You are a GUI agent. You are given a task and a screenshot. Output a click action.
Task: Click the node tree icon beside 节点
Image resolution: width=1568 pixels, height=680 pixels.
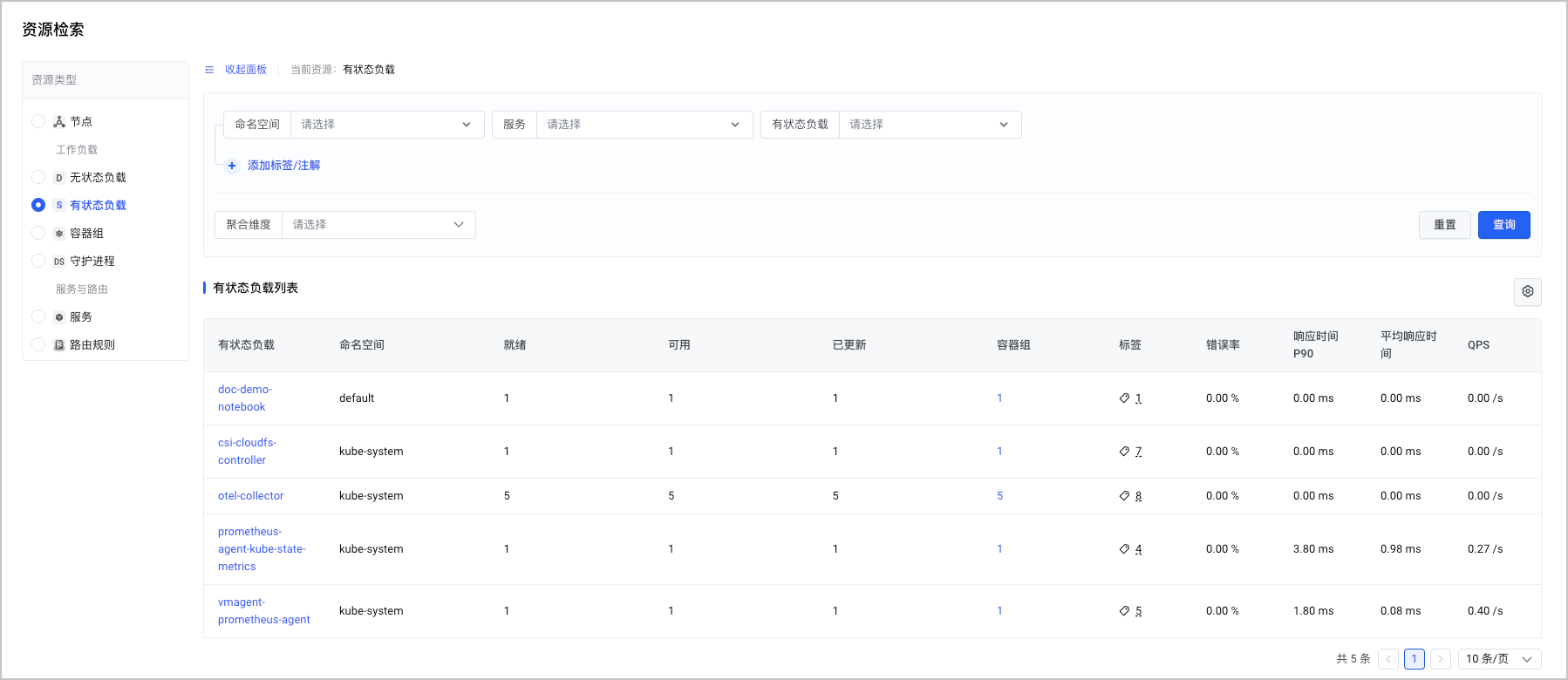coord(59,122)
